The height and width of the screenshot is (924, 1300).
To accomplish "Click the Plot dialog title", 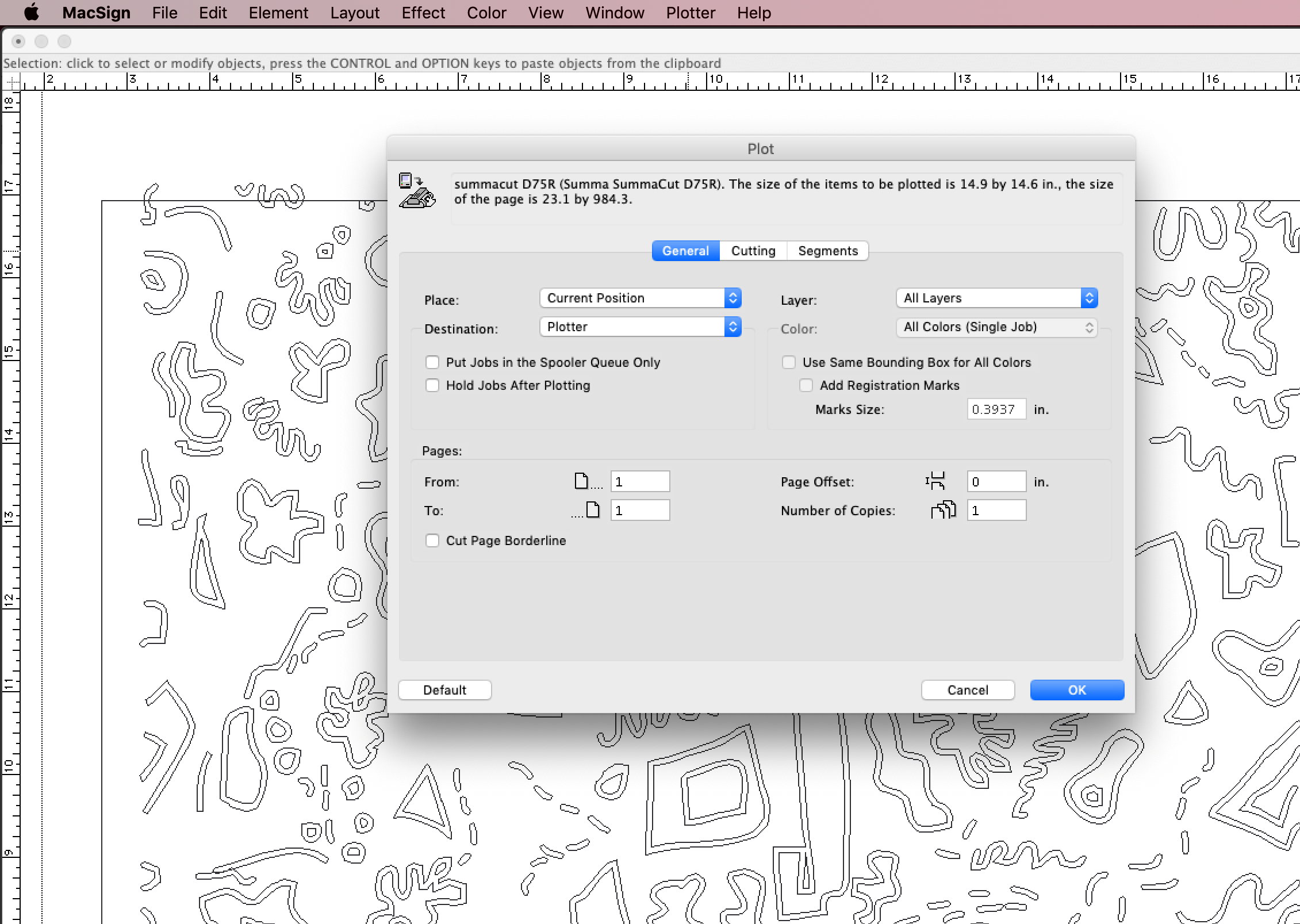I will click(760, 149).
